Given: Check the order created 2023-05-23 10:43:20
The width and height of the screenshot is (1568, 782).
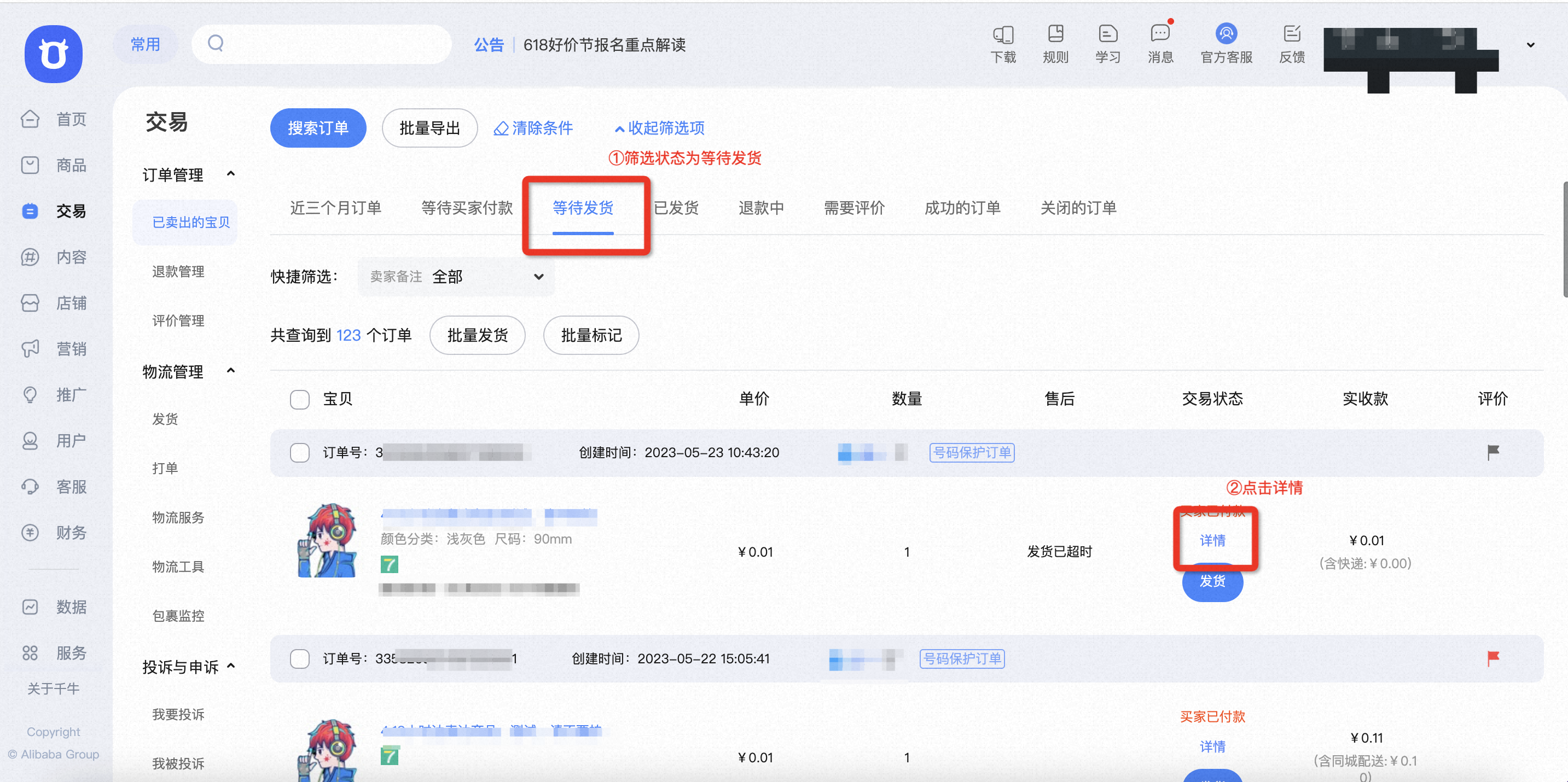Looking at the screenshot, I should [x=299, y=452].
